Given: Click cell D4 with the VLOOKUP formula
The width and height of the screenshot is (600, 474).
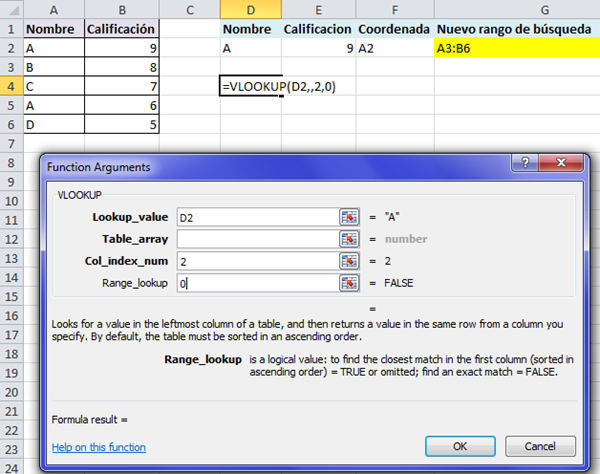Looking at the screenshot, I should click(252, 86).
